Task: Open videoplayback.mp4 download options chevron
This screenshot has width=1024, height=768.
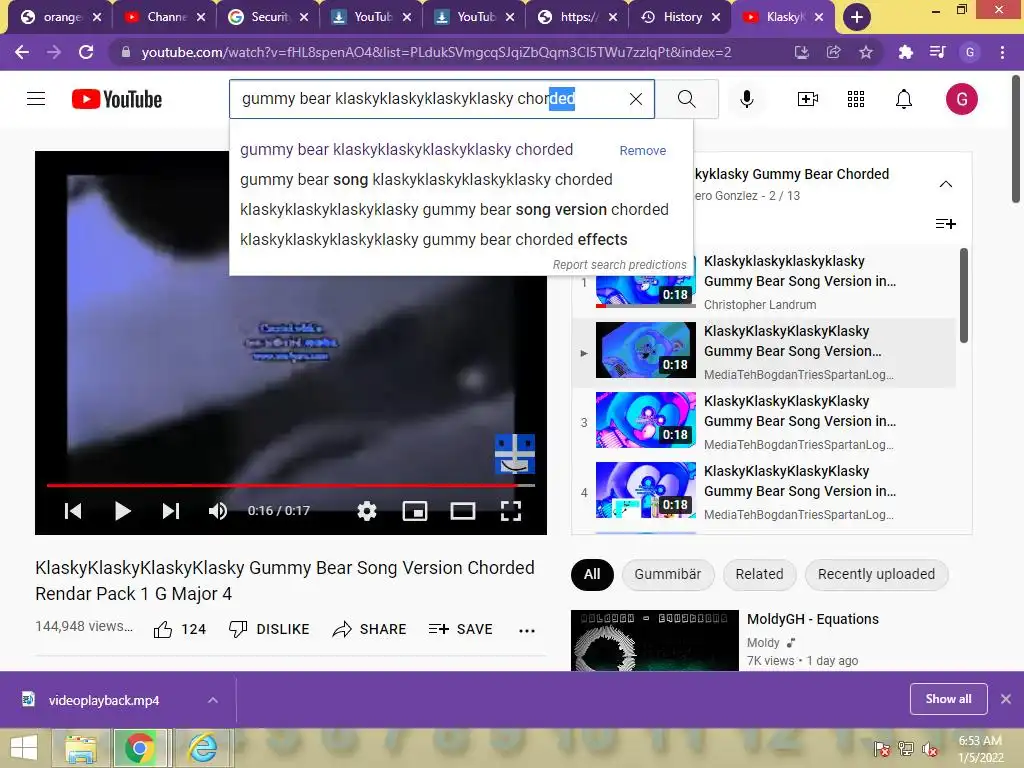Action: click(212, 700)
